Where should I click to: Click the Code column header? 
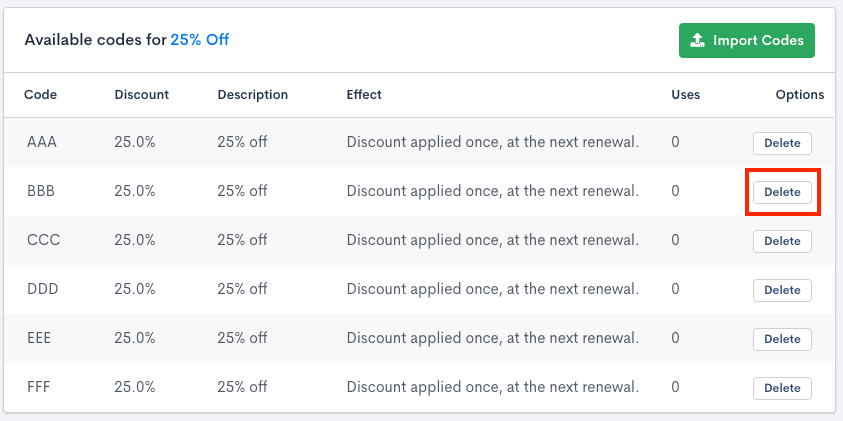tap(41, 95)
